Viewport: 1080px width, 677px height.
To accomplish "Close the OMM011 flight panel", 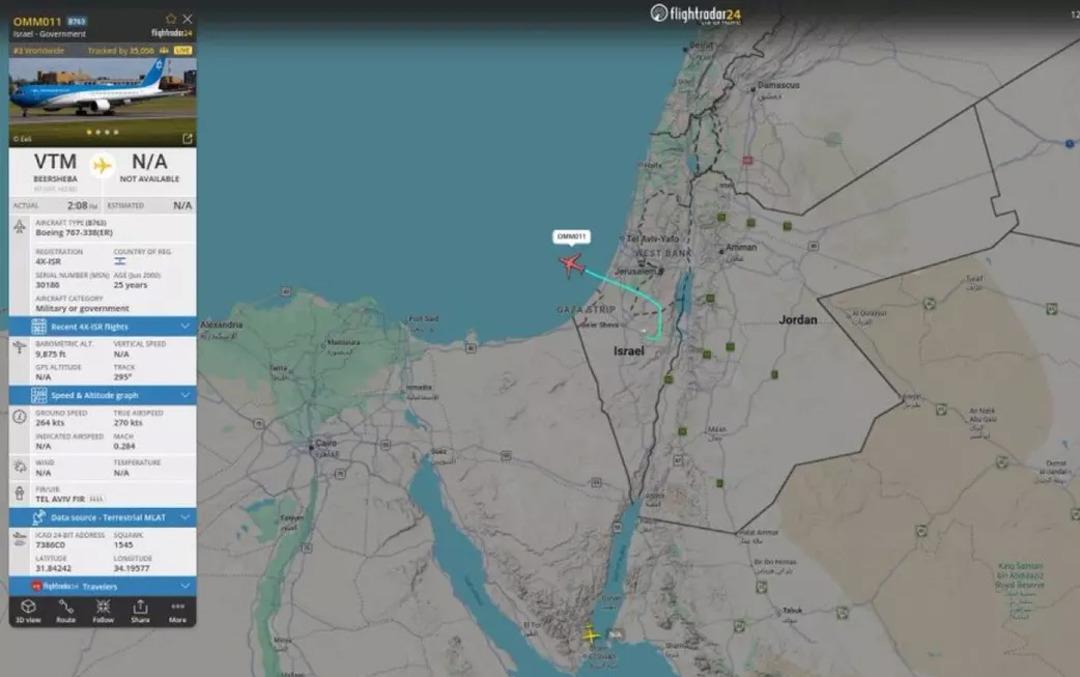I will (187, 19).
